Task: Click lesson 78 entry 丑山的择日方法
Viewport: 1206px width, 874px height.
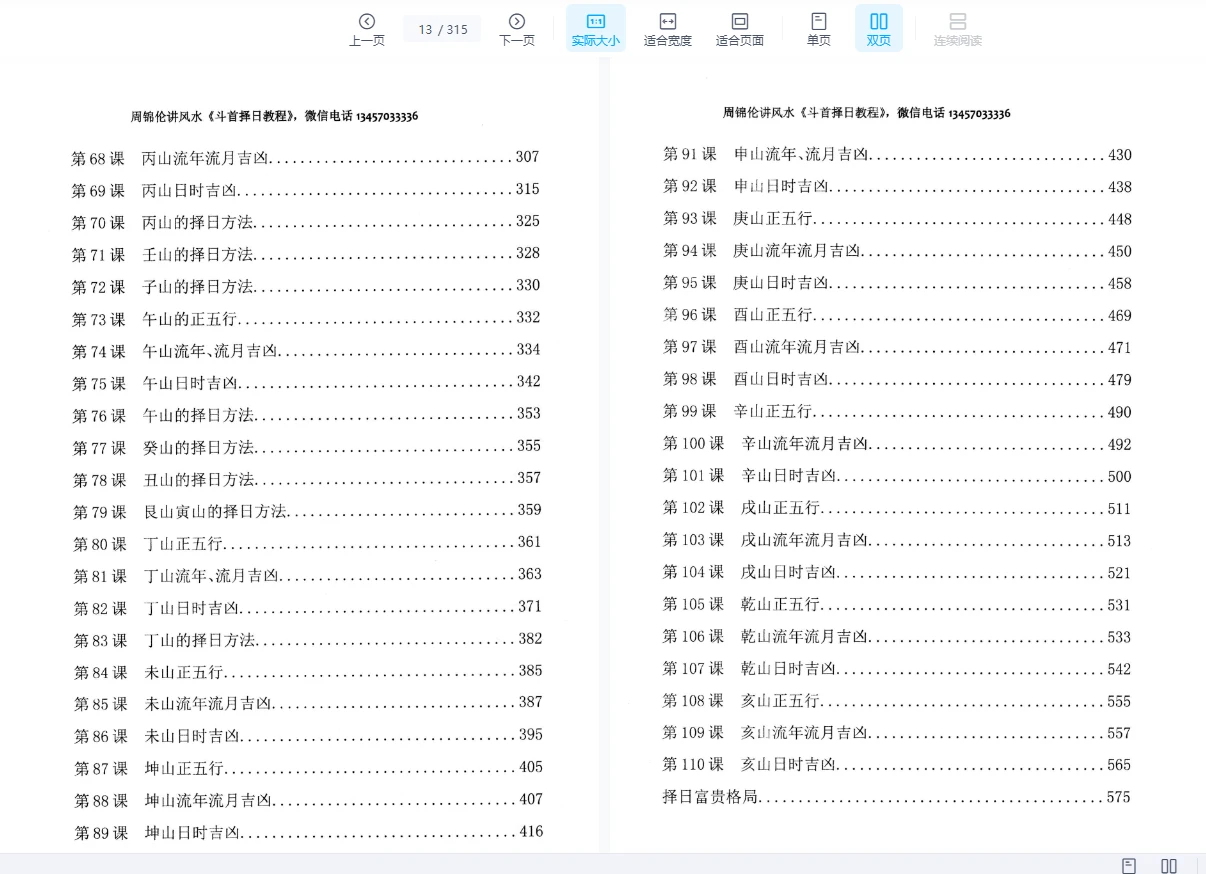Action: click(306, 478)
